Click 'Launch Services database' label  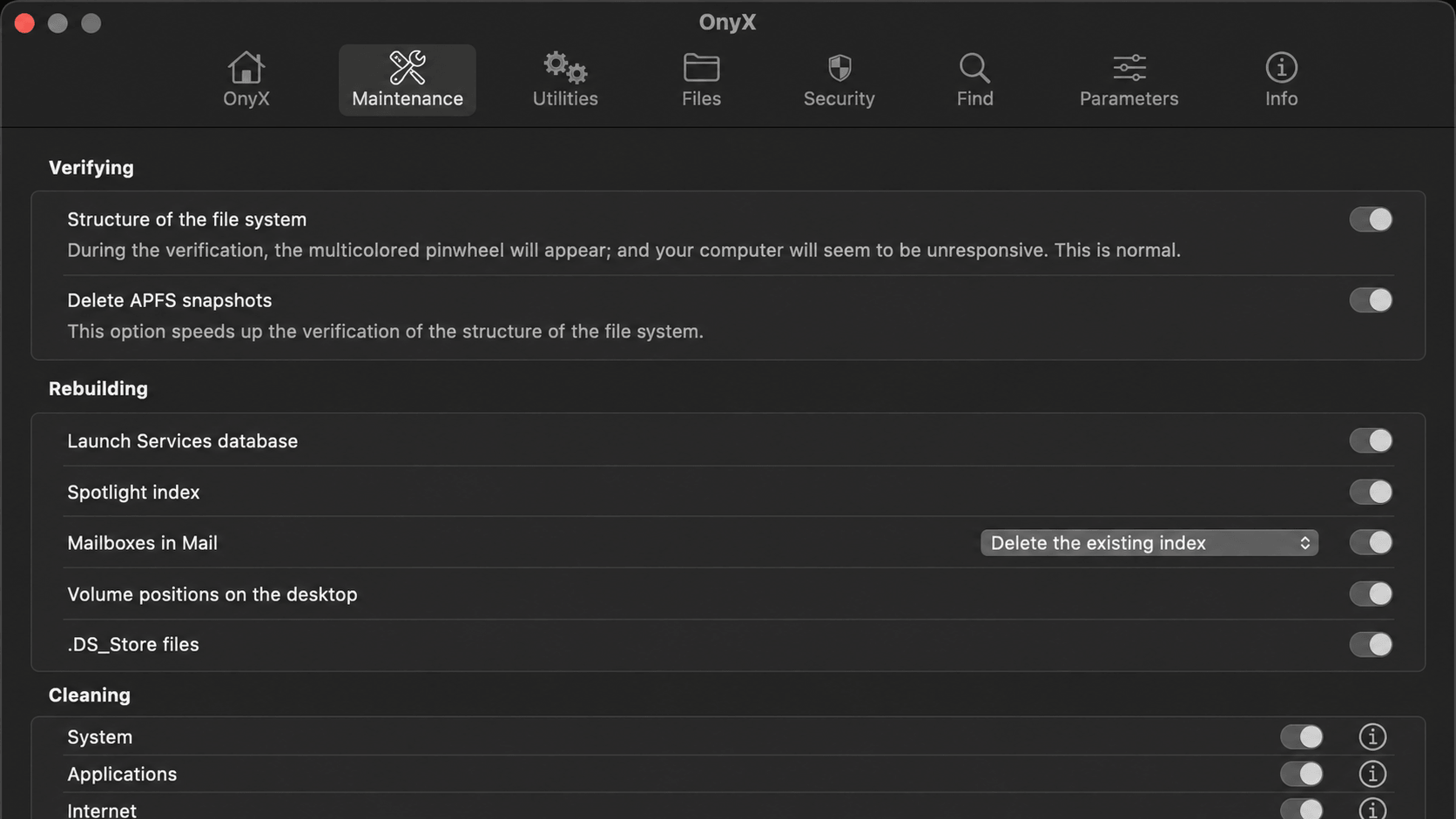(x=182, y=440)
